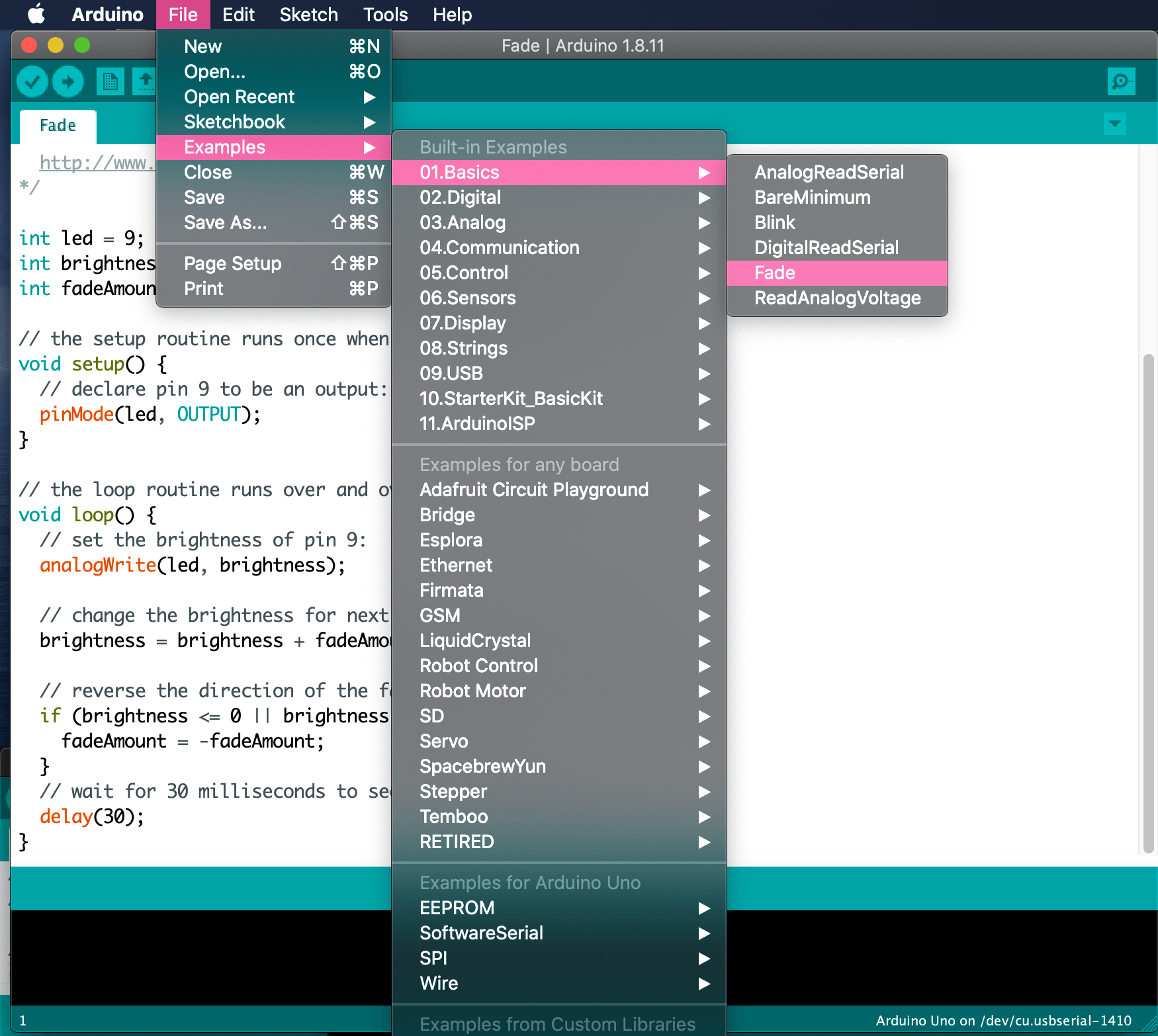Expand the 10.StarterKit_BasicKit submenu
The height and width of the screenshot is (1036, 1158).
point(559,398)
